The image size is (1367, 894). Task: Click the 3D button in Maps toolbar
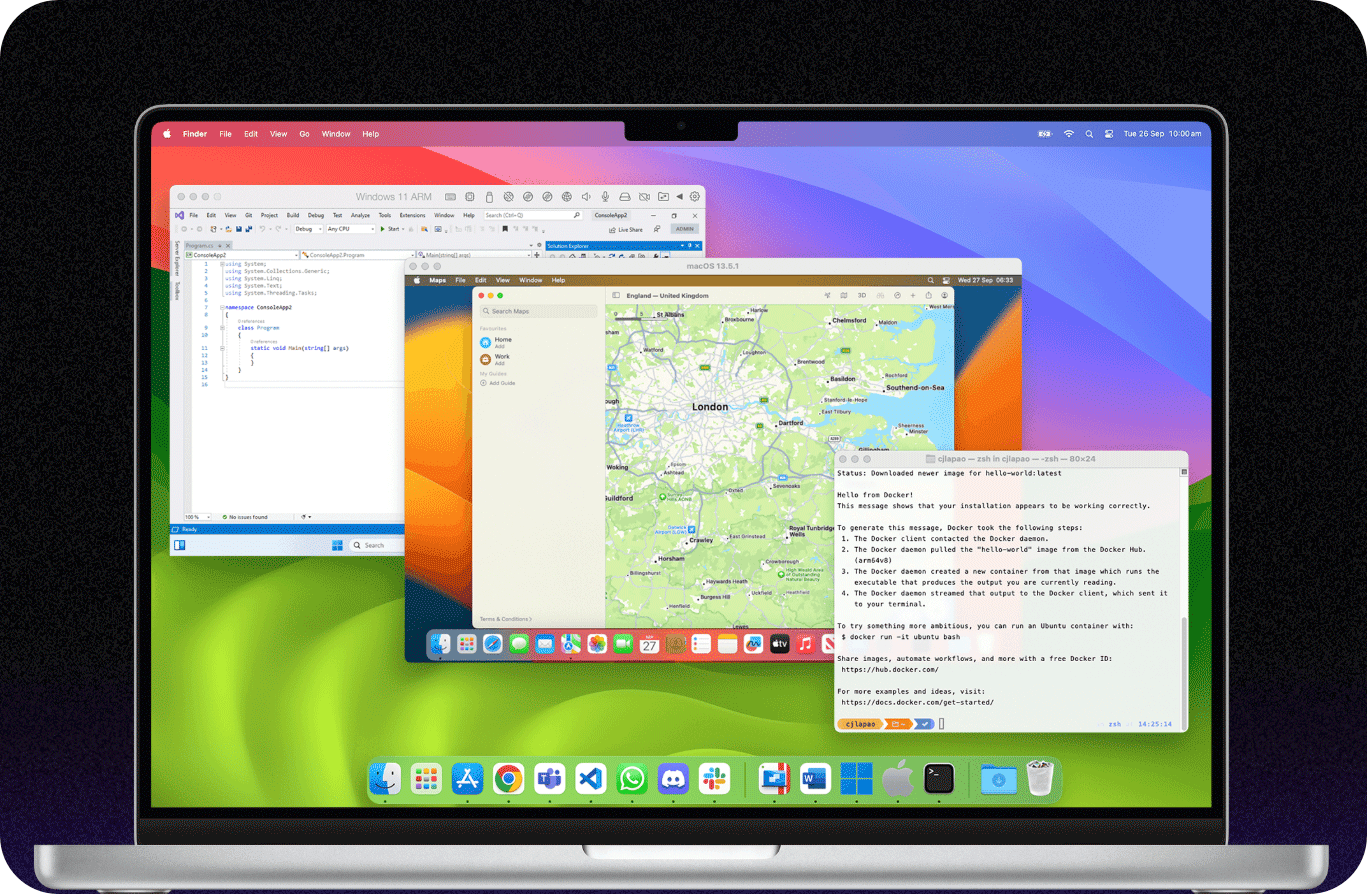pyautogui.click(x=861, y=295)
